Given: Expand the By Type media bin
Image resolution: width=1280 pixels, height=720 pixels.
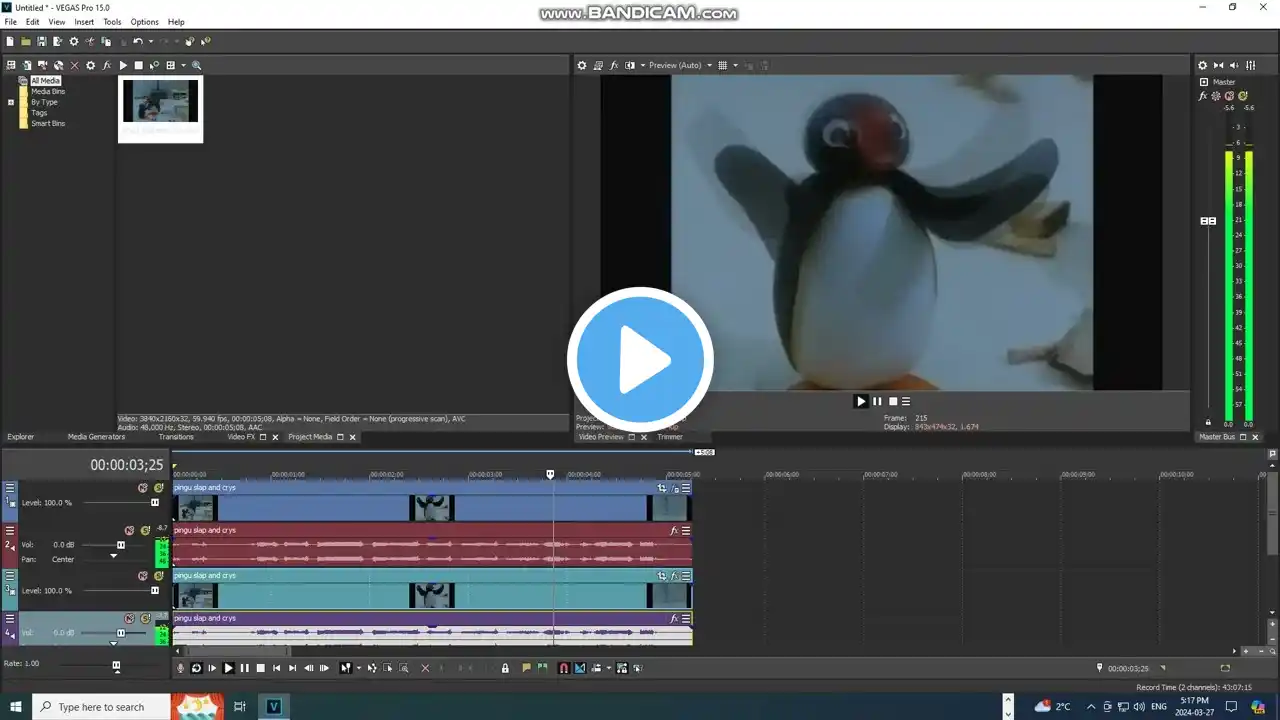Looking at the screenshot, I should (11, 102).
